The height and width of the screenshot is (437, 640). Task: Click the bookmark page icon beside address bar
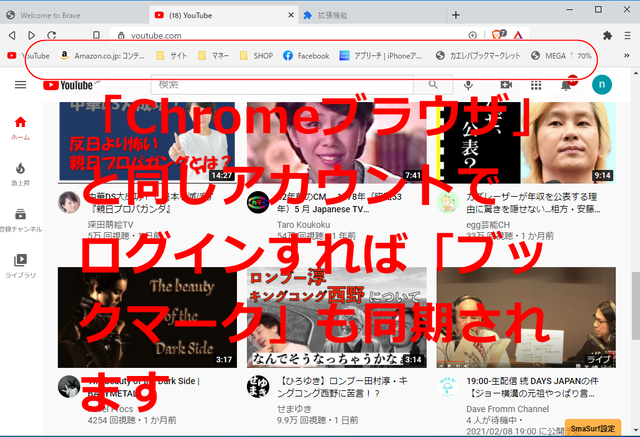click(x=96, y=35)
